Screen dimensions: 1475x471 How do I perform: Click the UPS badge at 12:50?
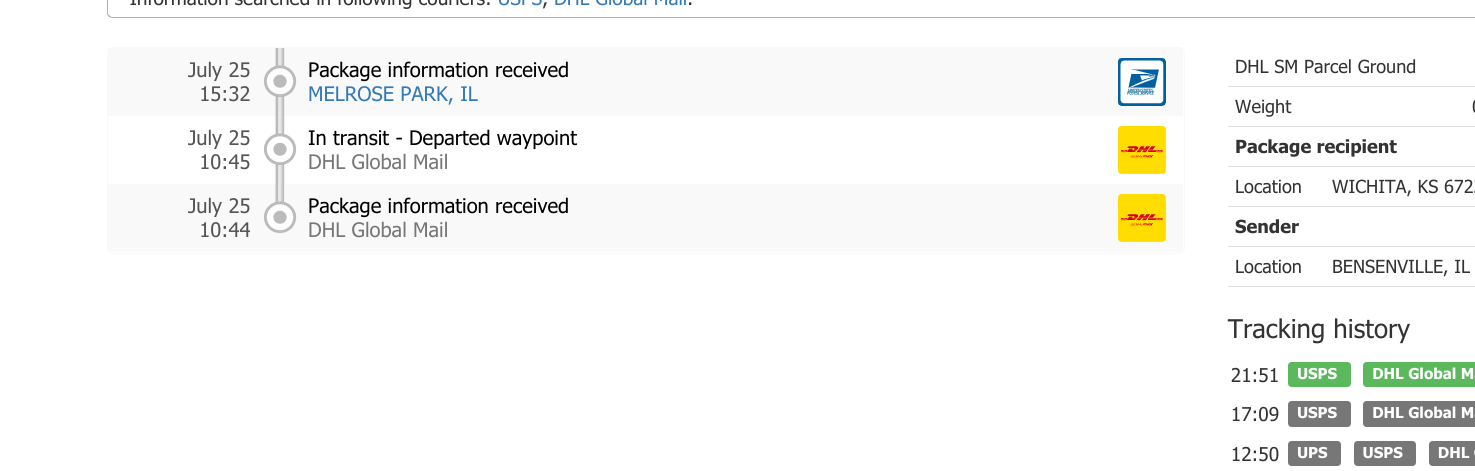1313,453
